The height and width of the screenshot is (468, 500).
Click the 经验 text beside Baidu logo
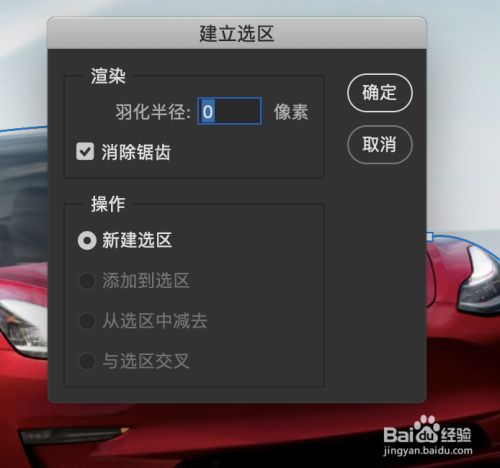[x=456, y=434]
